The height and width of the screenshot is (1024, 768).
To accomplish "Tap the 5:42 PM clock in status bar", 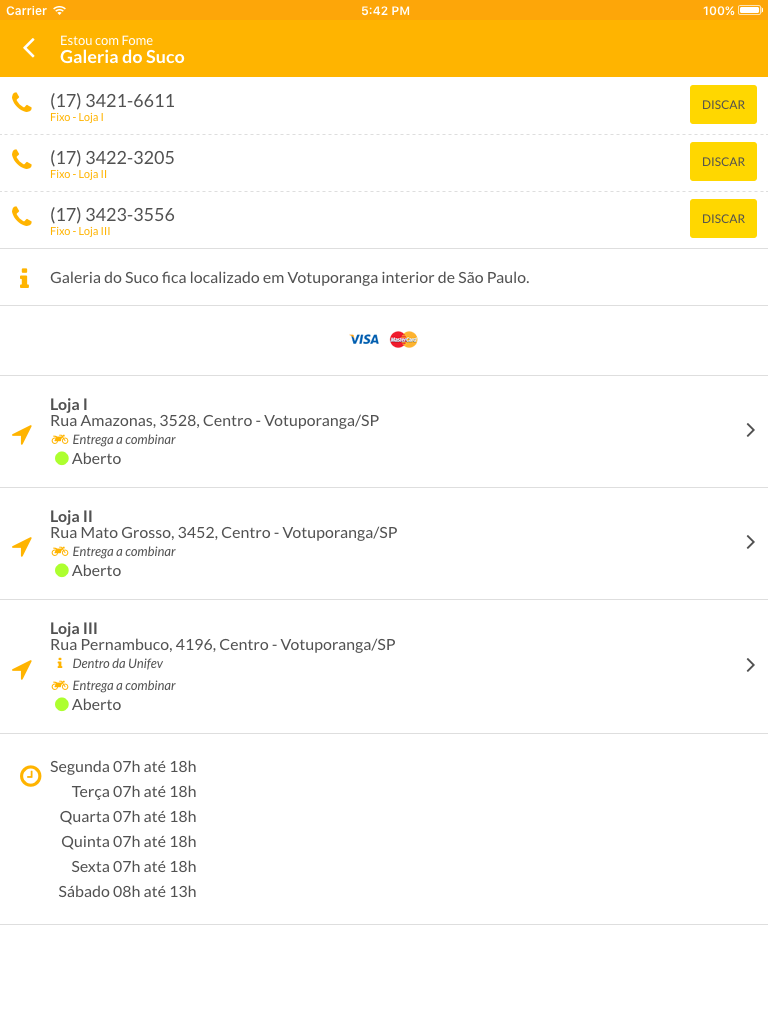I will tap(385, 10).
